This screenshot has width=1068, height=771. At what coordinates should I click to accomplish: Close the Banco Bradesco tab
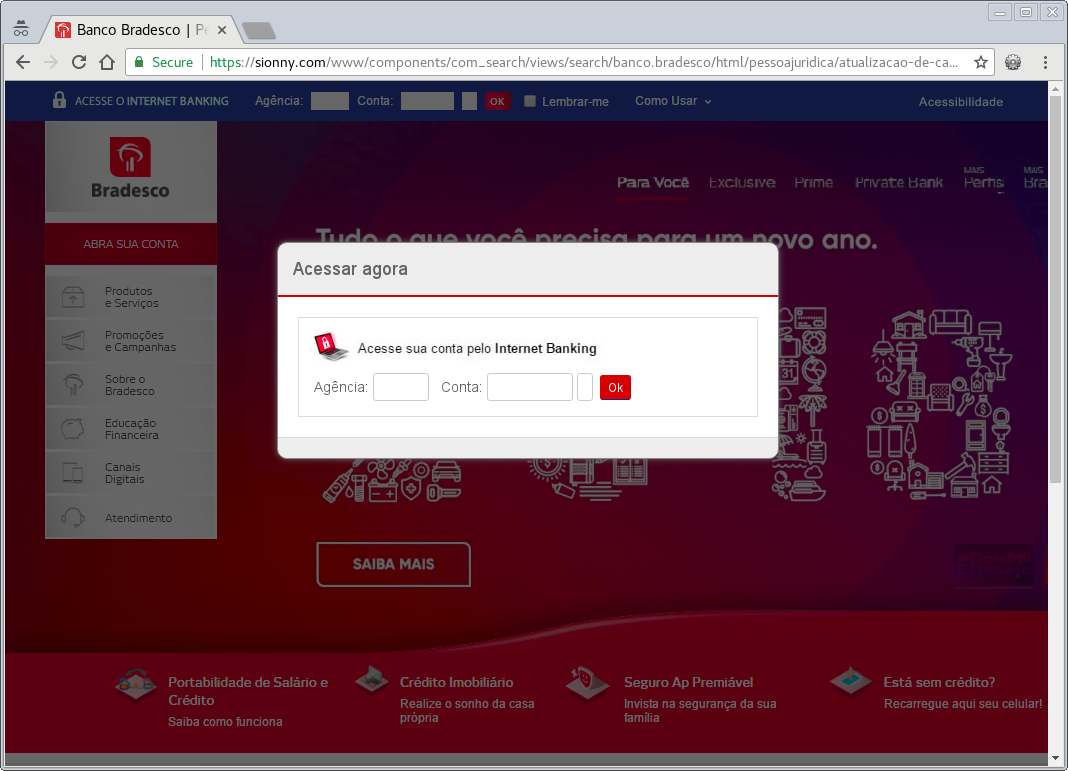(221, 30)
